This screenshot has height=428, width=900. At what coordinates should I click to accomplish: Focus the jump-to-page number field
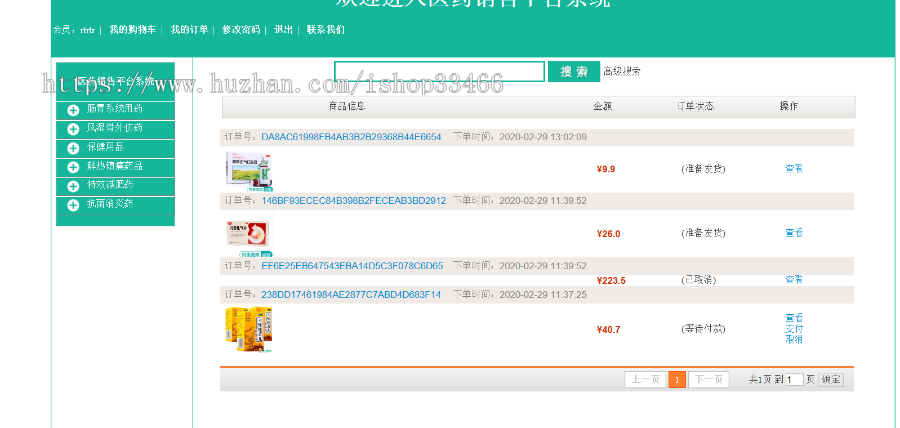(794, 380)
